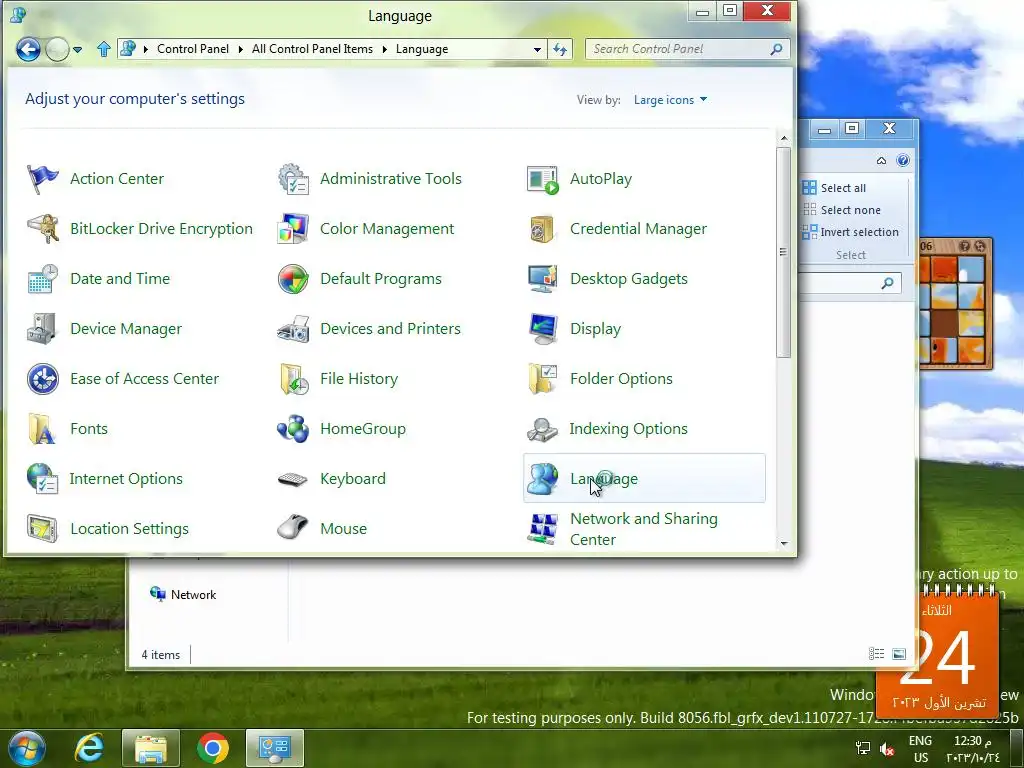Open the Administrative Tools gear icon
Viewport: 1024px width, 768px height.
click(293, 179)
